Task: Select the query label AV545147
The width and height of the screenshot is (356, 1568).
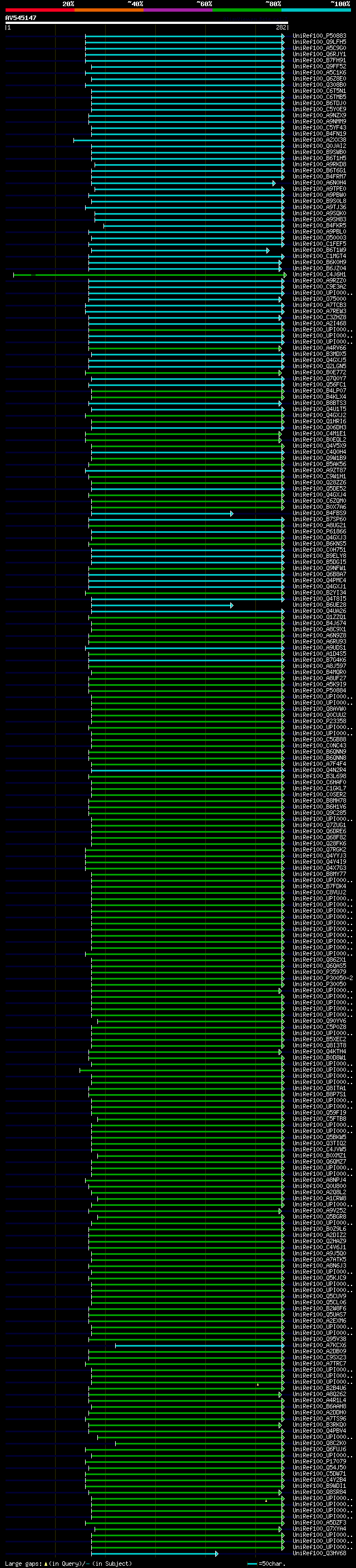Action: (21, 18)
